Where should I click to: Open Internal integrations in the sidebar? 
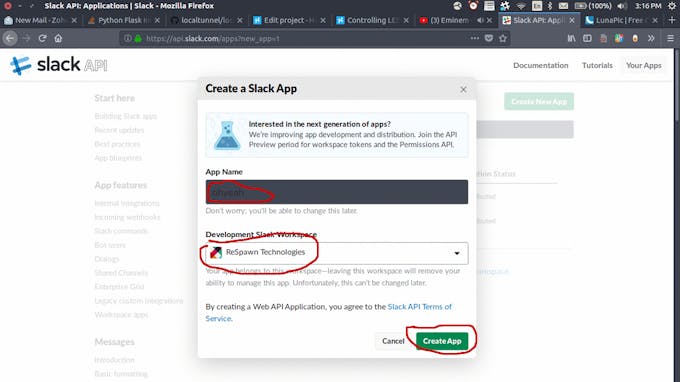pos(127,203)
